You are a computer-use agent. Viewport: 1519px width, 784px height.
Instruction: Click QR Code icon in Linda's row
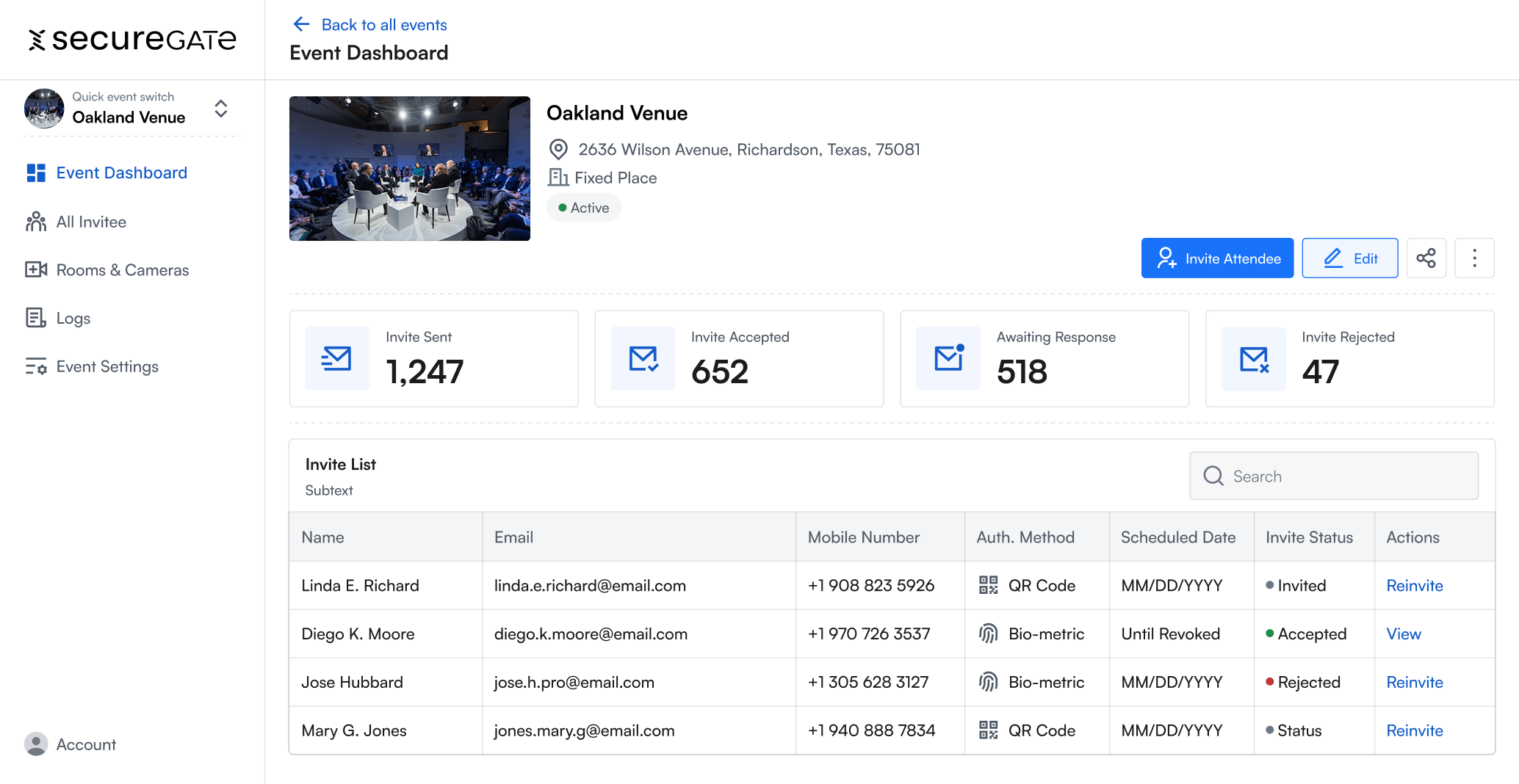click(x=989, y=585)
